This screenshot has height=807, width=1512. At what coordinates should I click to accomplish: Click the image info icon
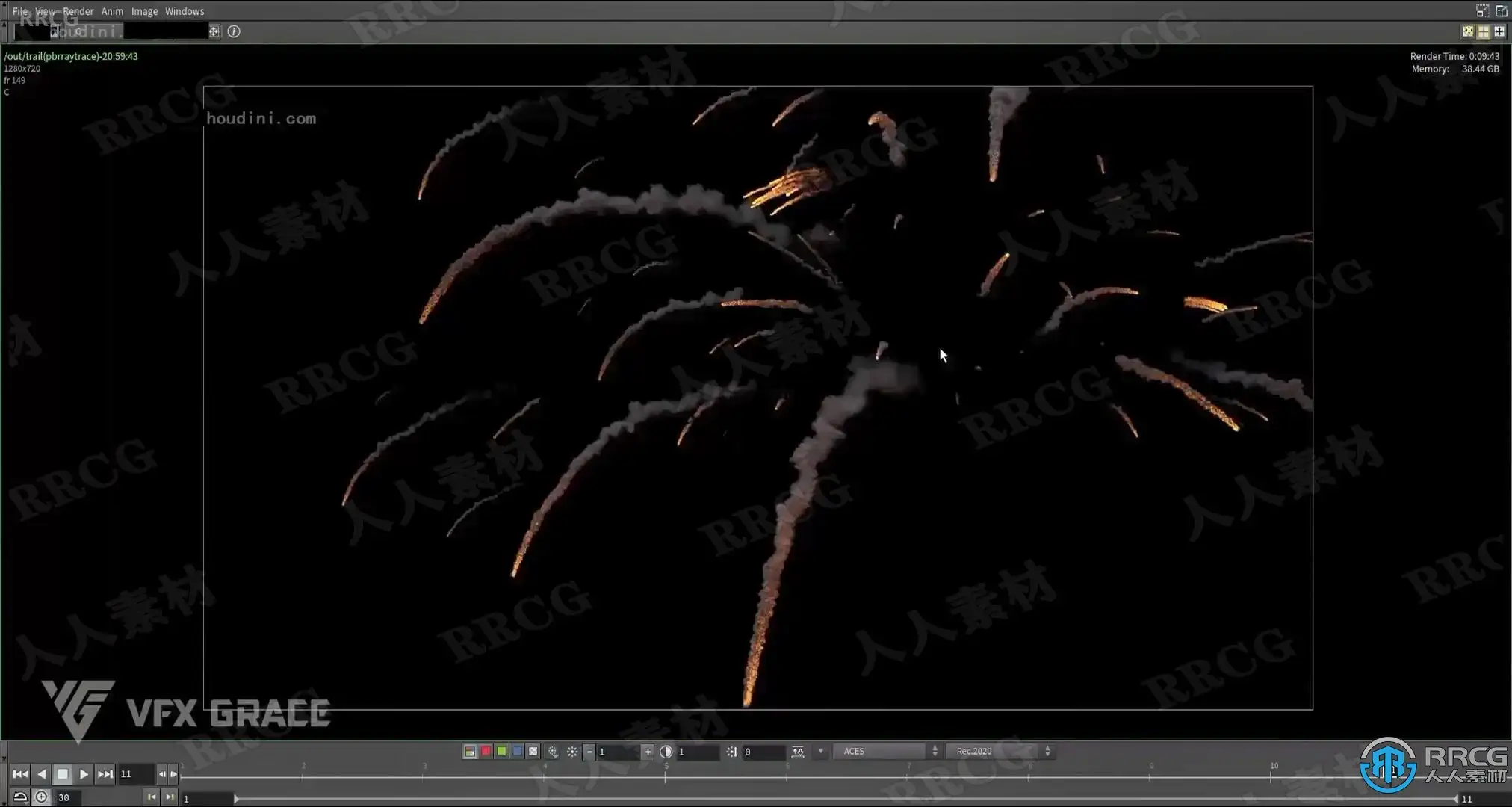click(x=234, y=31)
